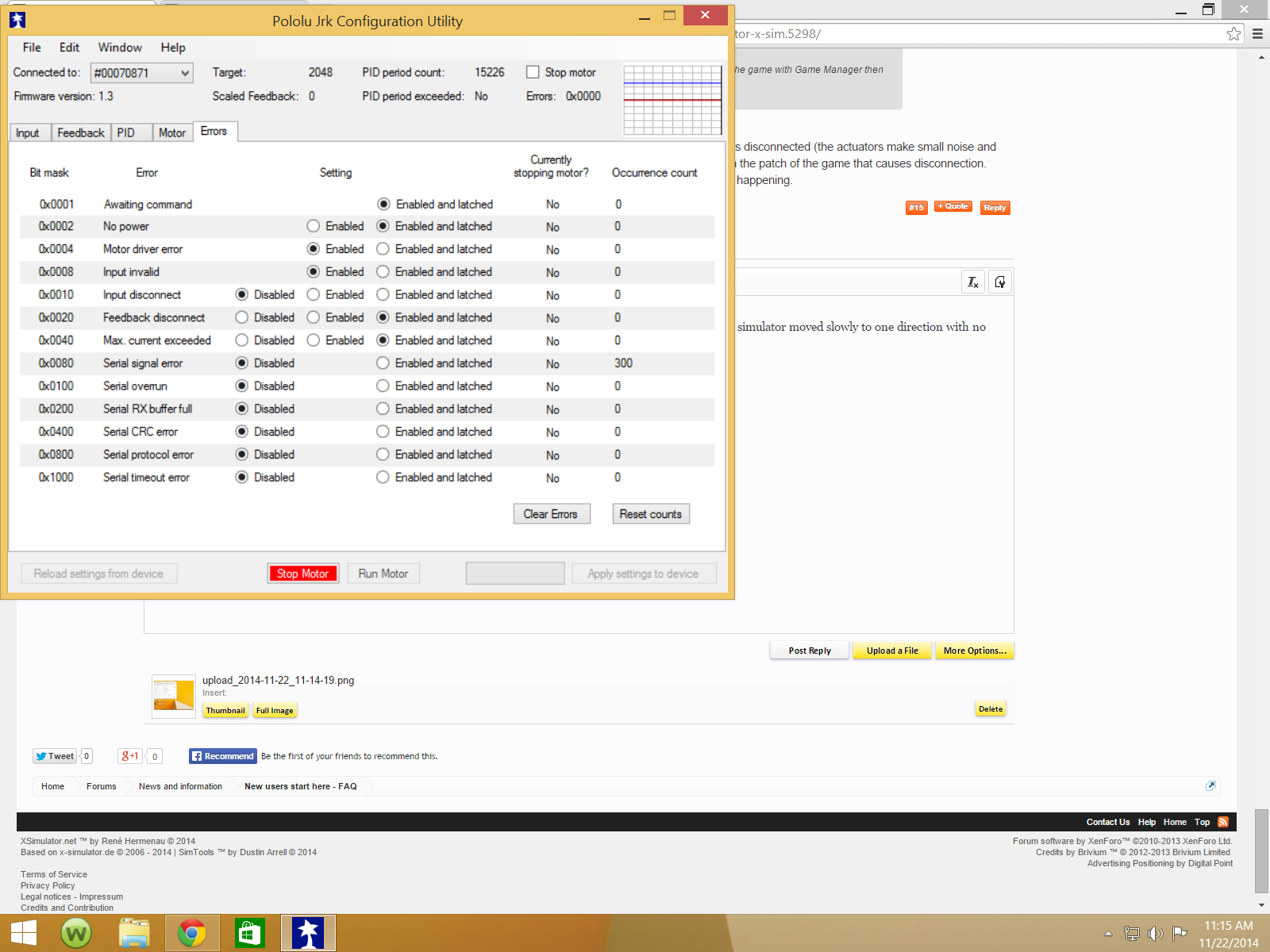This screenshot has height=952, width=1270.
Task: Click the Upload a File button
Action: [x=892, y=651]
